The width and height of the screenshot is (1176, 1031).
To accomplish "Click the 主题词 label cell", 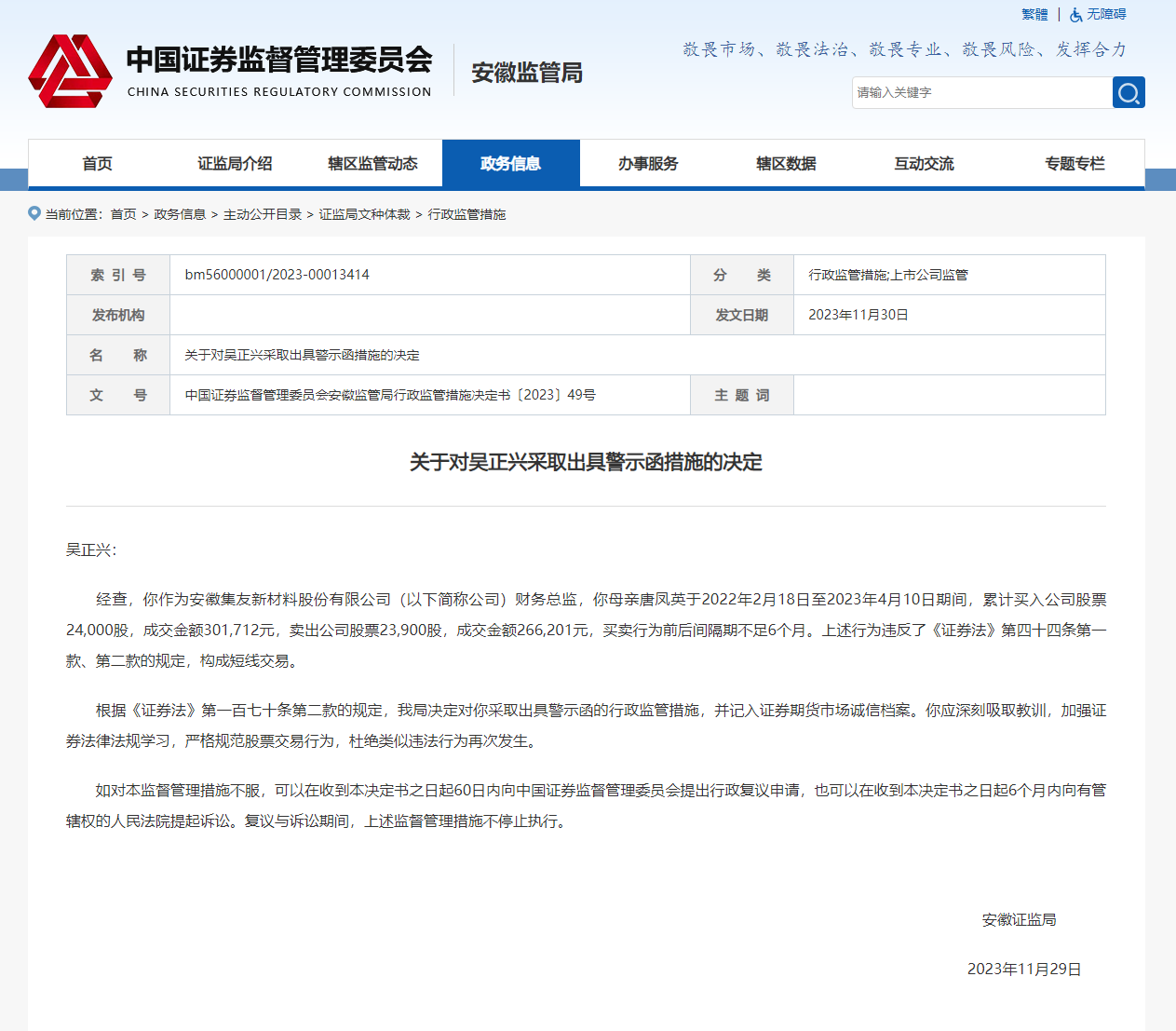I will tap(742, 395).
